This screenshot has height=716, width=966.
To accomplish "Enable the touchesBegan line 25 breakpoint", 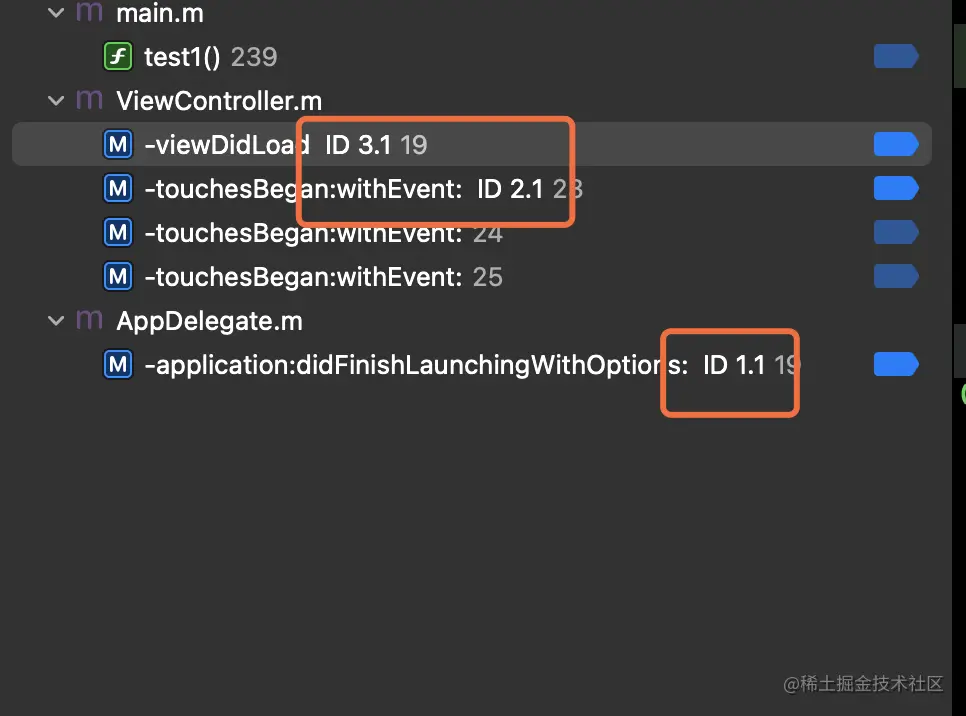I will (x=896, y=277).
